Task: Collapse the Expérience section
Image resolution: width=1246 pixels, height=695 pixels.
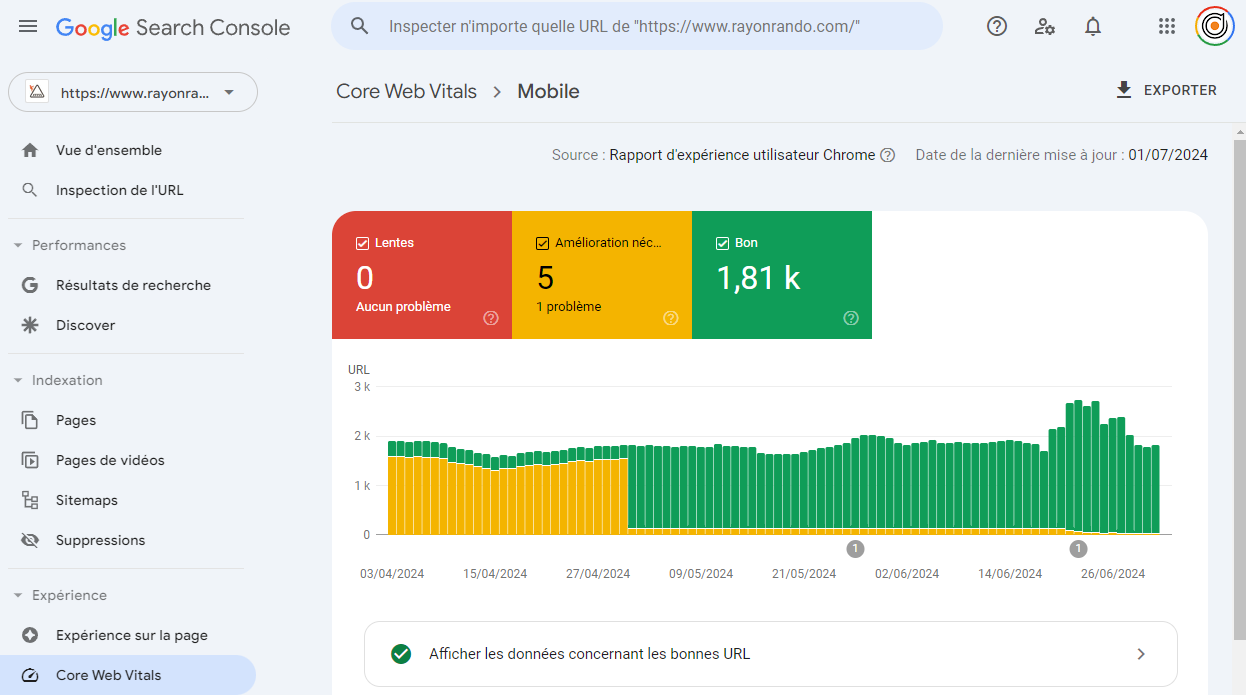Action: click(18, 595)
